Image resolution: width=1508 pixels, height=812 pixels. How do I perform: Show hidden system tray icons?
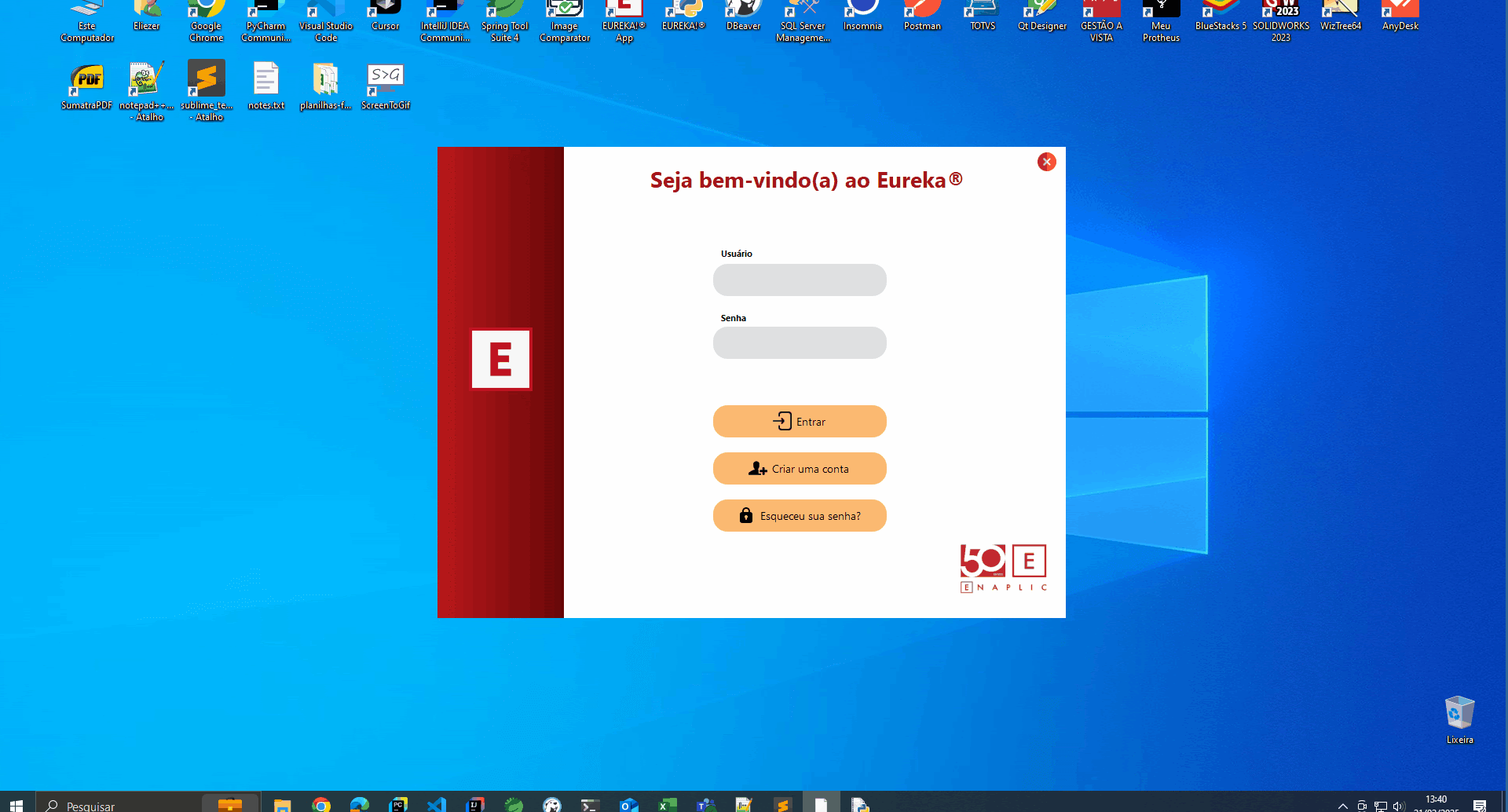click(x=1343, y=806)
